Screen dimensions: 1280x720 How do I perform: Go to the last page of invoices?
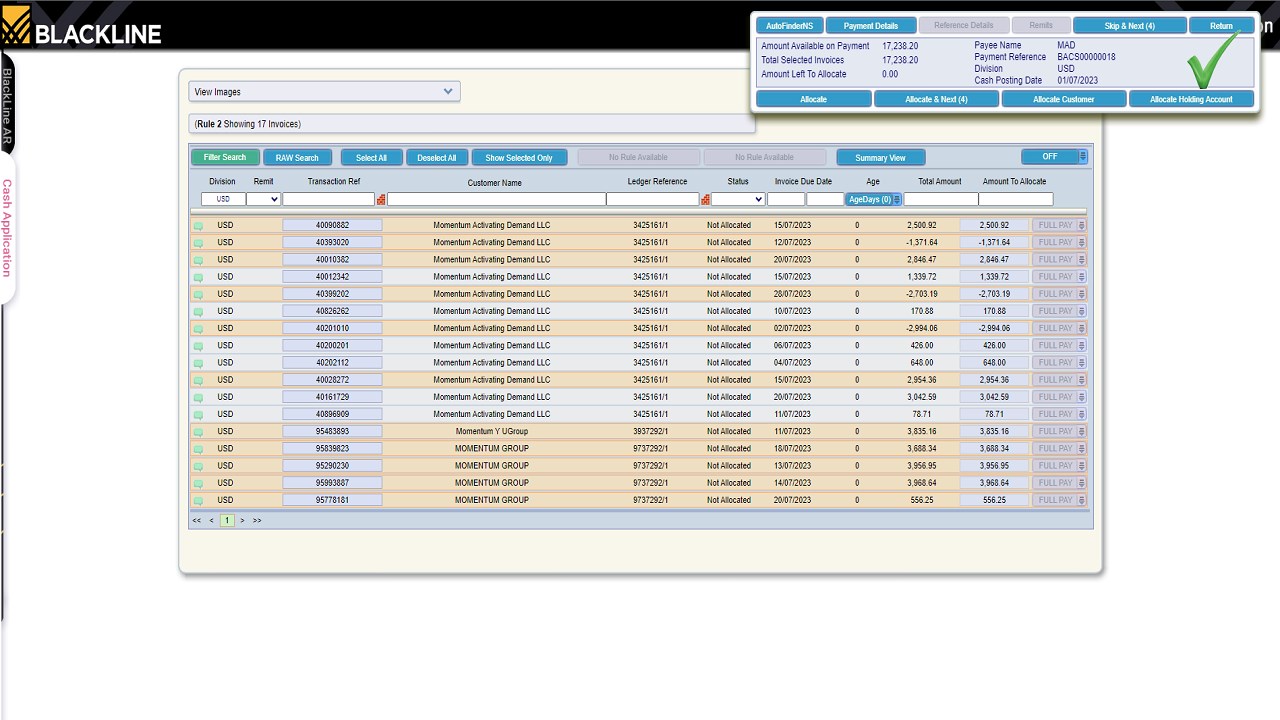[257, 521]
